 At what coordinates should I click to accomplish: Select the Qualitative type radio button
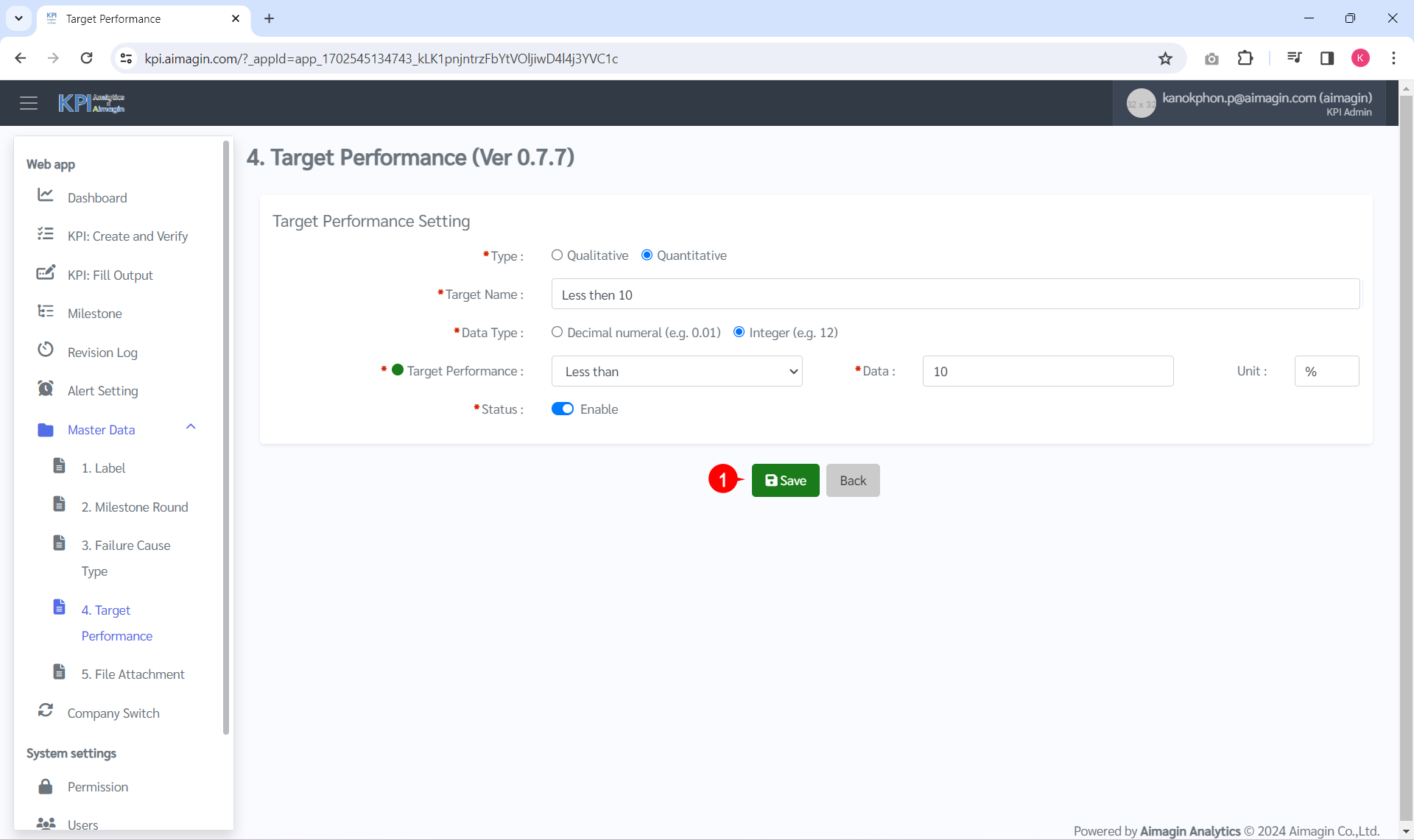coord(557,255)
